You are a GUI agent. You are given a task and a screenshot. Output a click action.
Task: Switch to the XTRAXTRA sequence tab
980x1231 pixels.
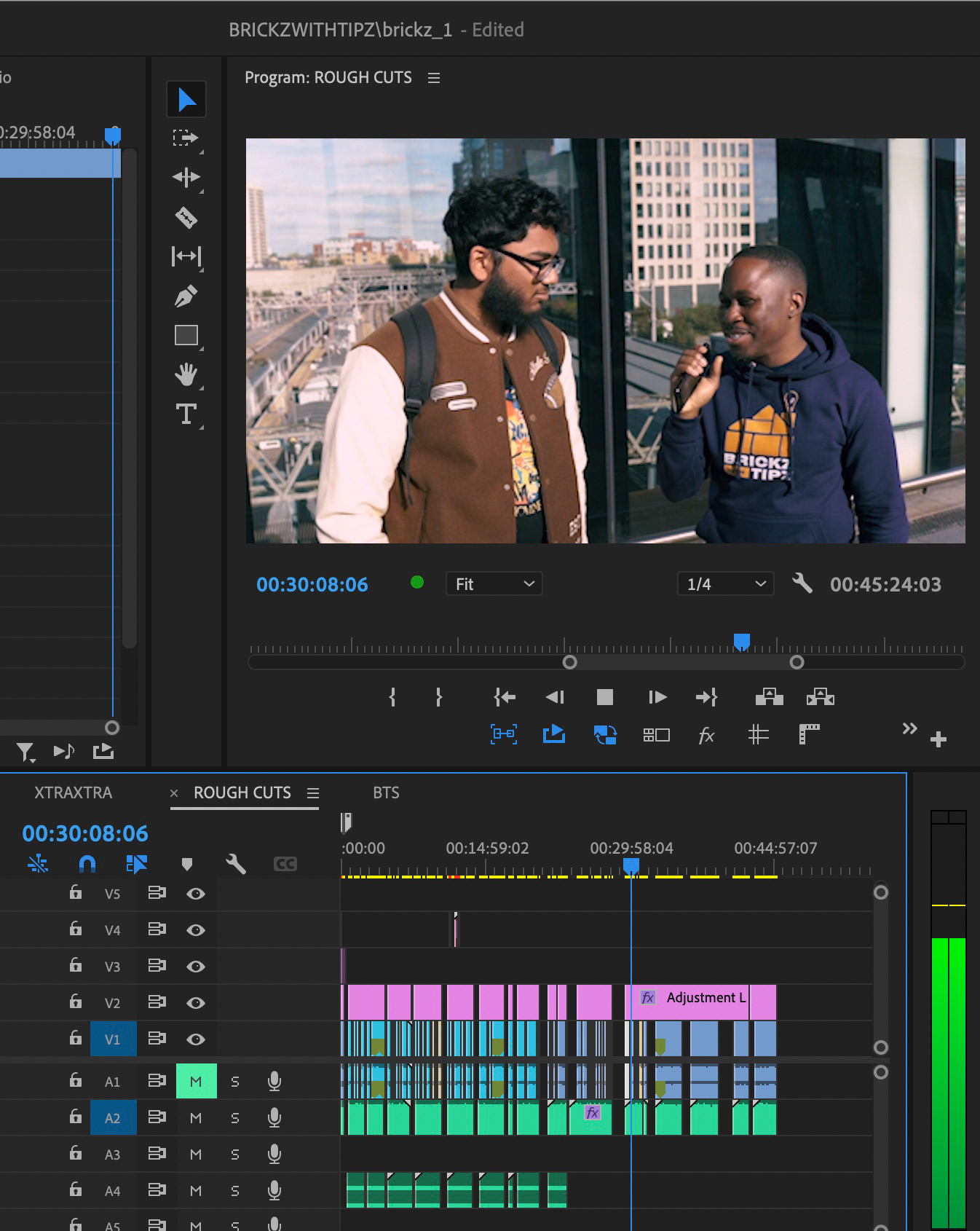(73, 793)
